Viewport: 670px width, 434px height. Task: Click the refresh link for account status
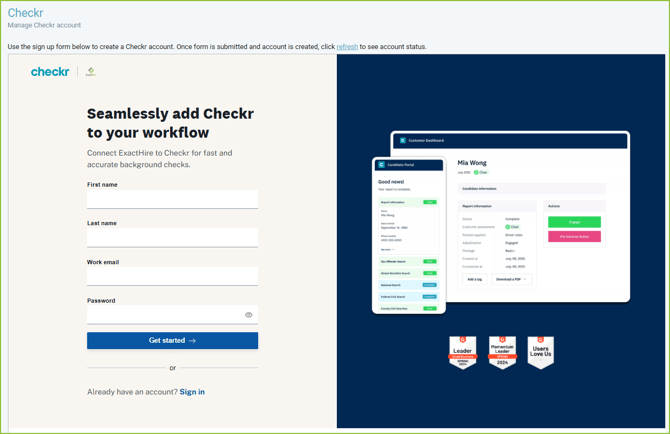(x=347, y=47)
